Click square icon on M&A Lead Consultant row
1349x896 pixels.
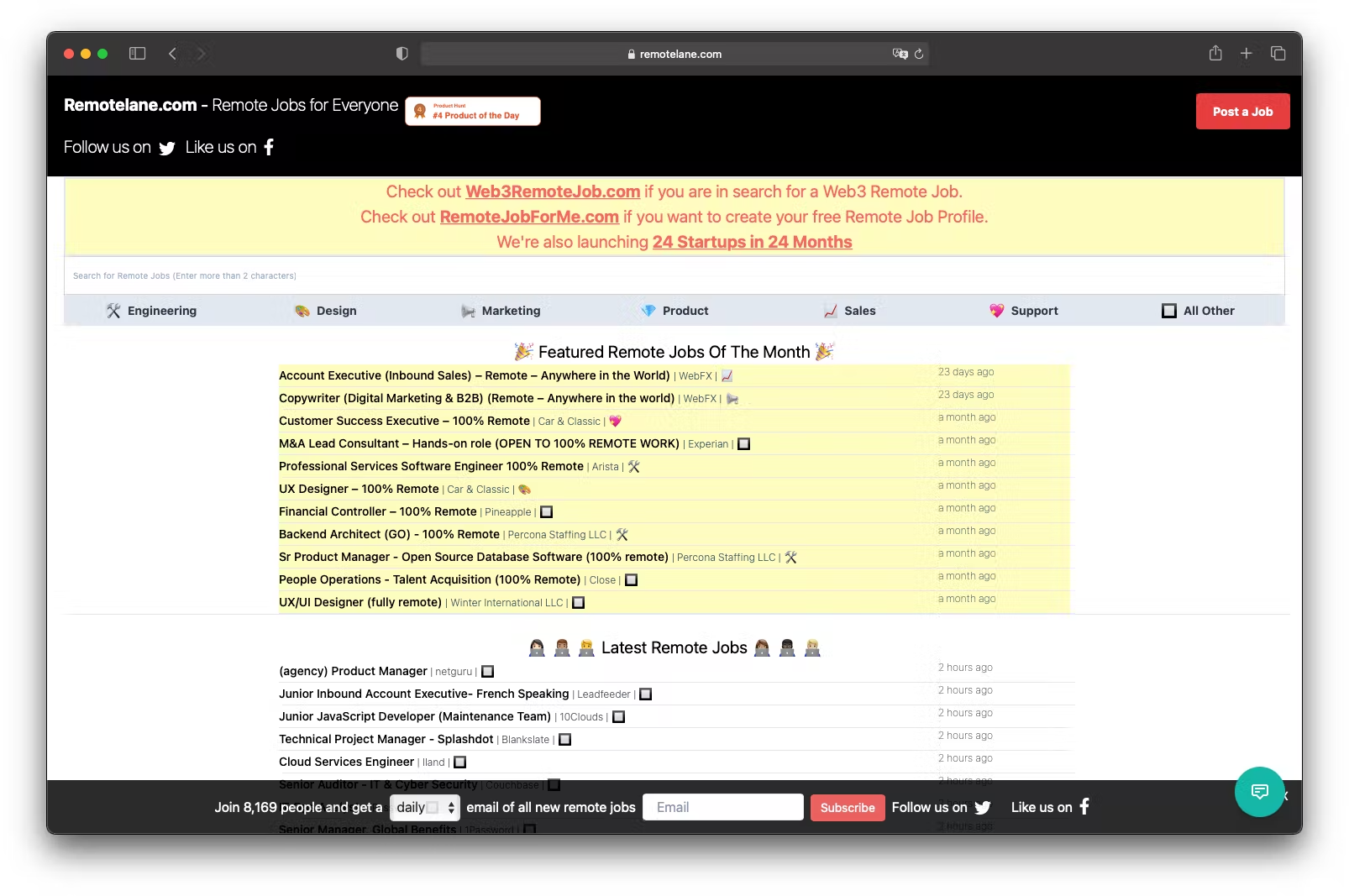[744, 444]
